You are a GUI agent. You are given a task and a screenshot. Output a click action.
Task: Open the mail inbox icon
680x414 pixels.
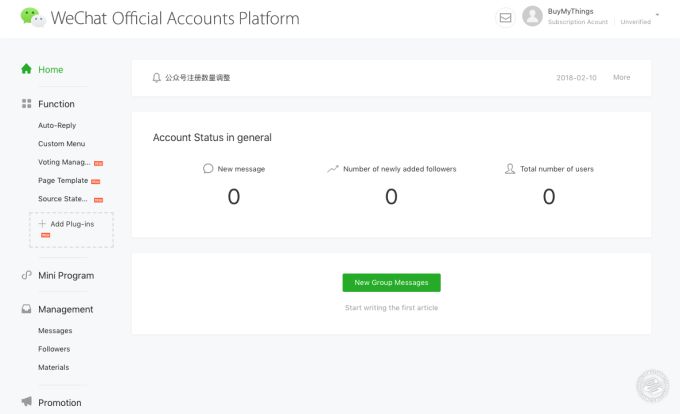(x=505, y=17)
